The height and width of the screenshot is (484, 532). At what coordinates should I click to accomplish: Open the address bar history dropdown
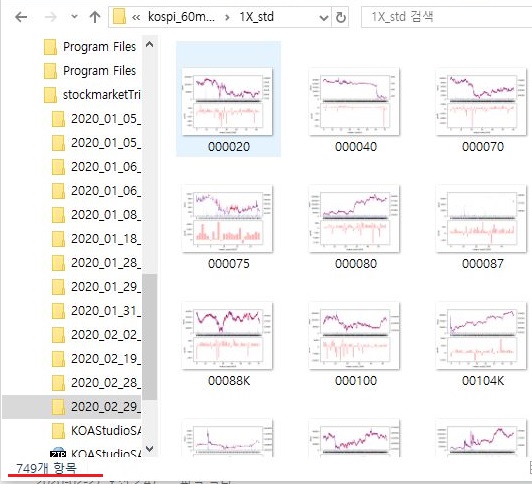coord(324,17)
